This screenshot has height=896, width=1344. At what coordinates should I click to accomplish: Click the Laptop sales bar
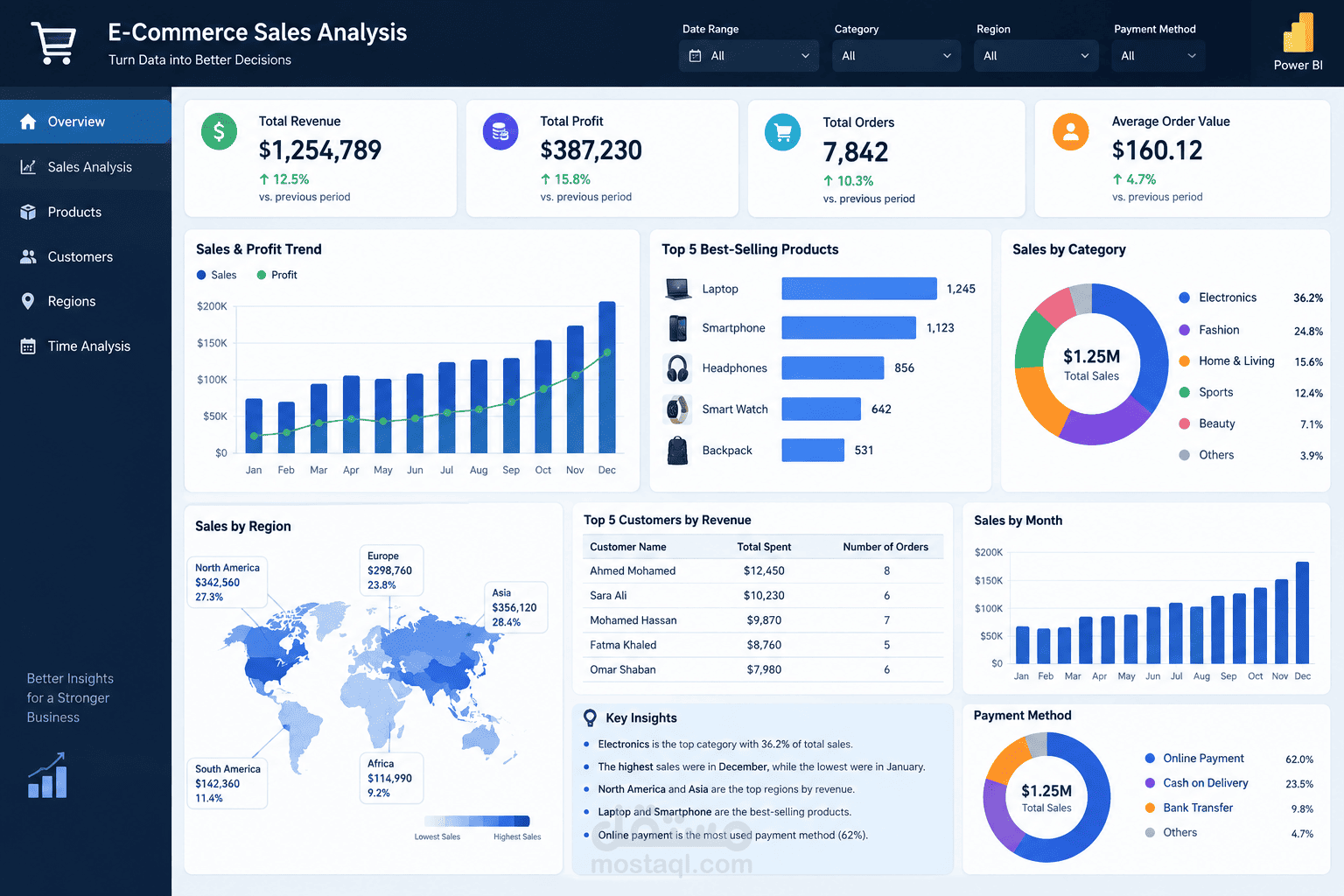tap(859, 289)
